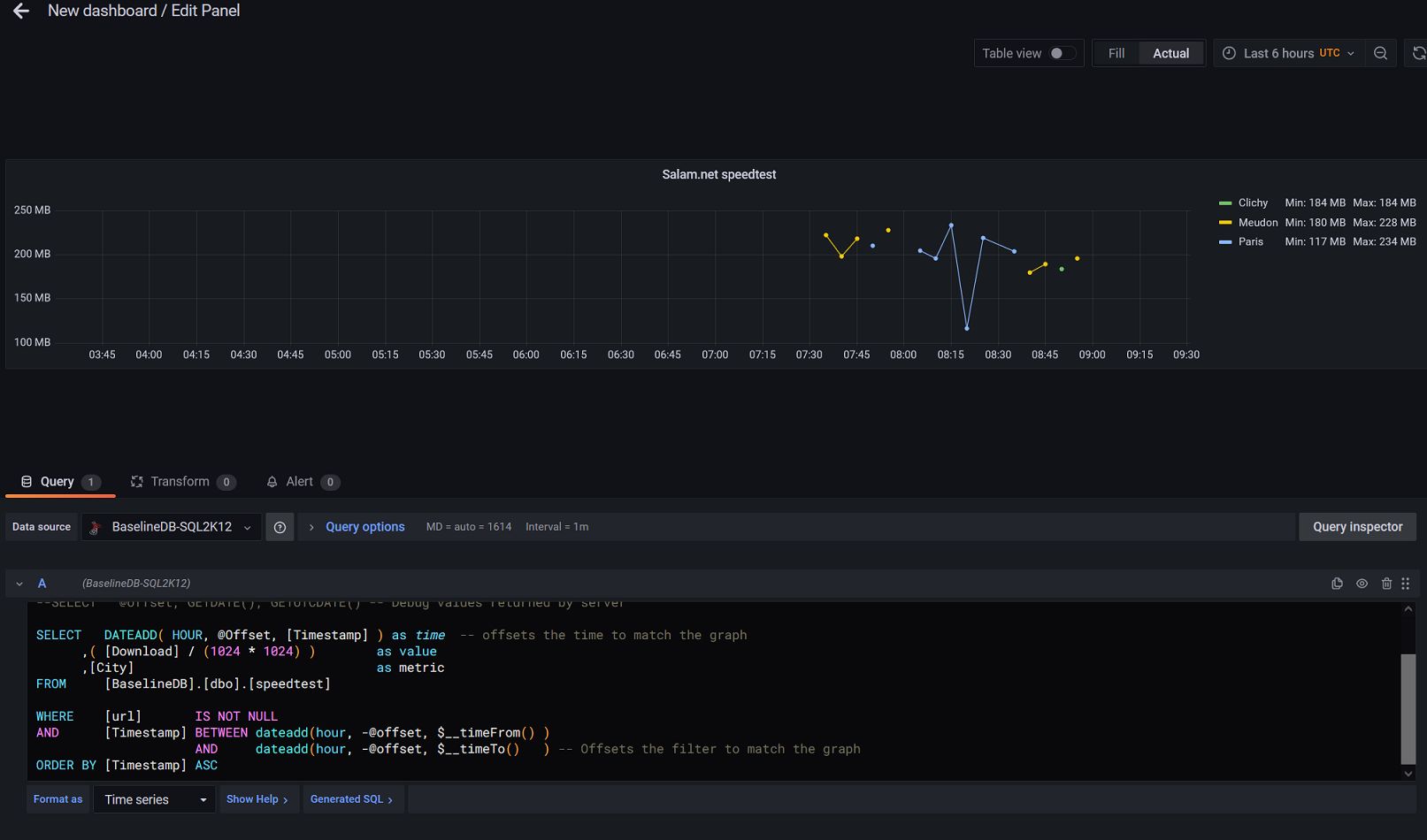
Task: Open data source help icon
Action: point(280,527)
